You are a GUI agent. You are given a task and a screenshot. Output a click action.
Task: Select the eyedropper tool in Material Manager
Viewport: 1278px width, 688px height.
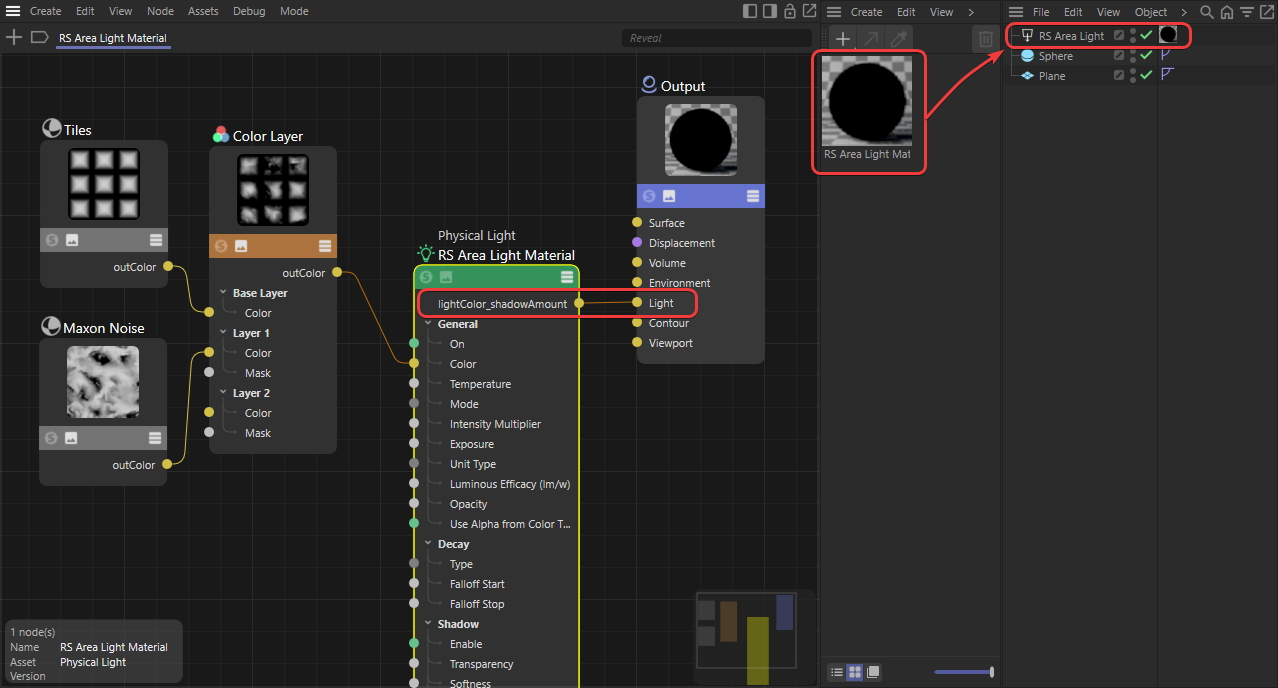pos(899,38)
